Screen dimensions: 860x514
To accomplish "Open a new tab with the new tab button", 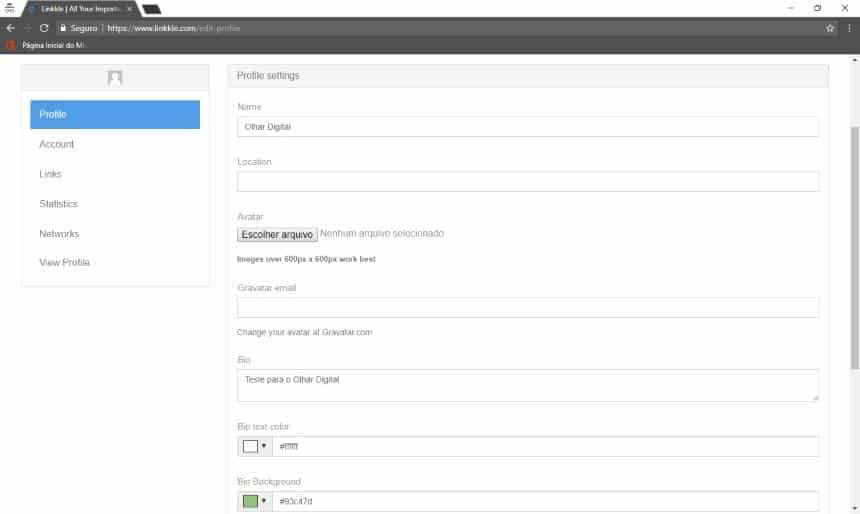I will click(x=151, y=9).
